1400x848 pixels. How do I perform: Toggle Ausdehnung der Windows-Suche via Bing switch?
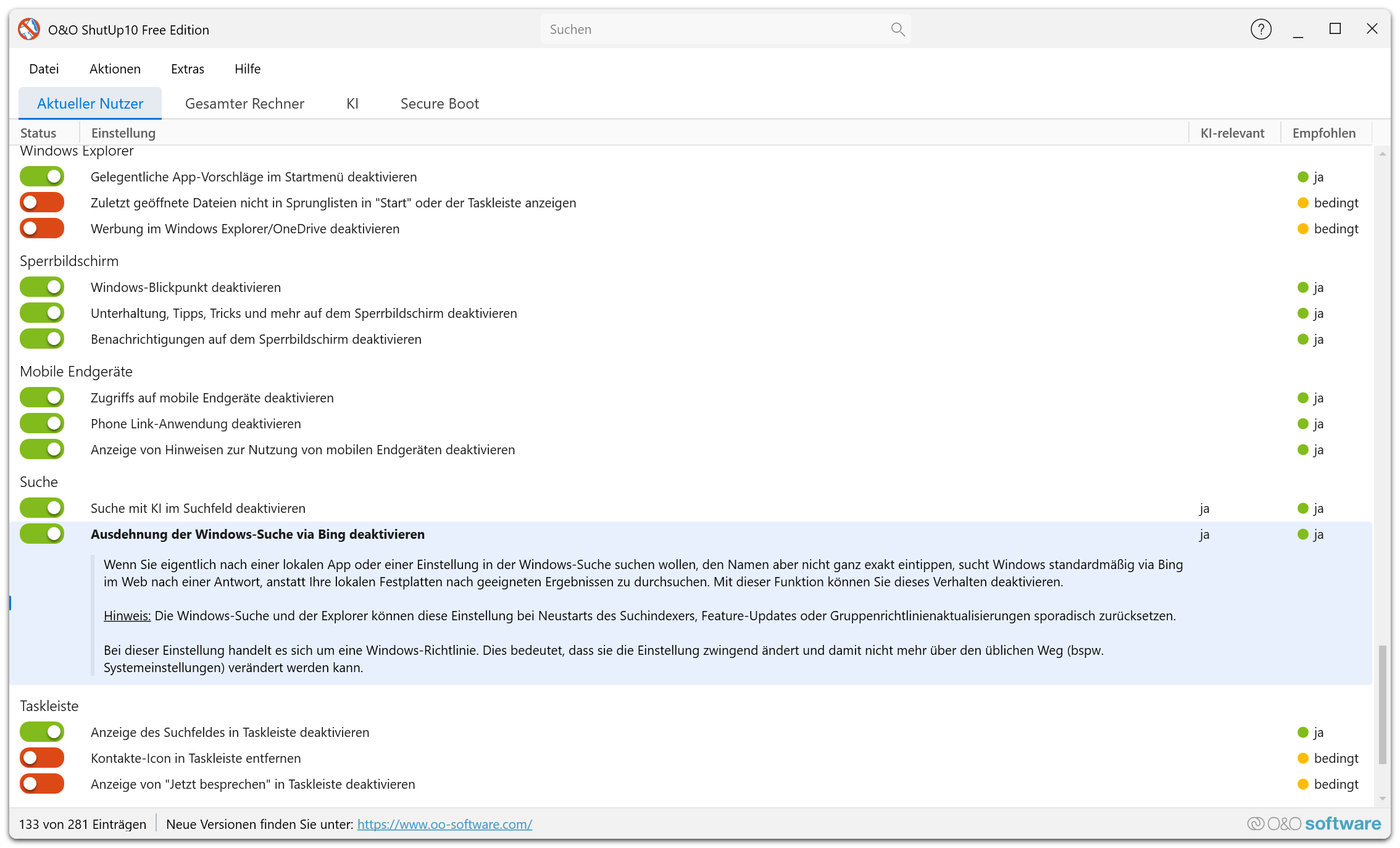(42, 534)
